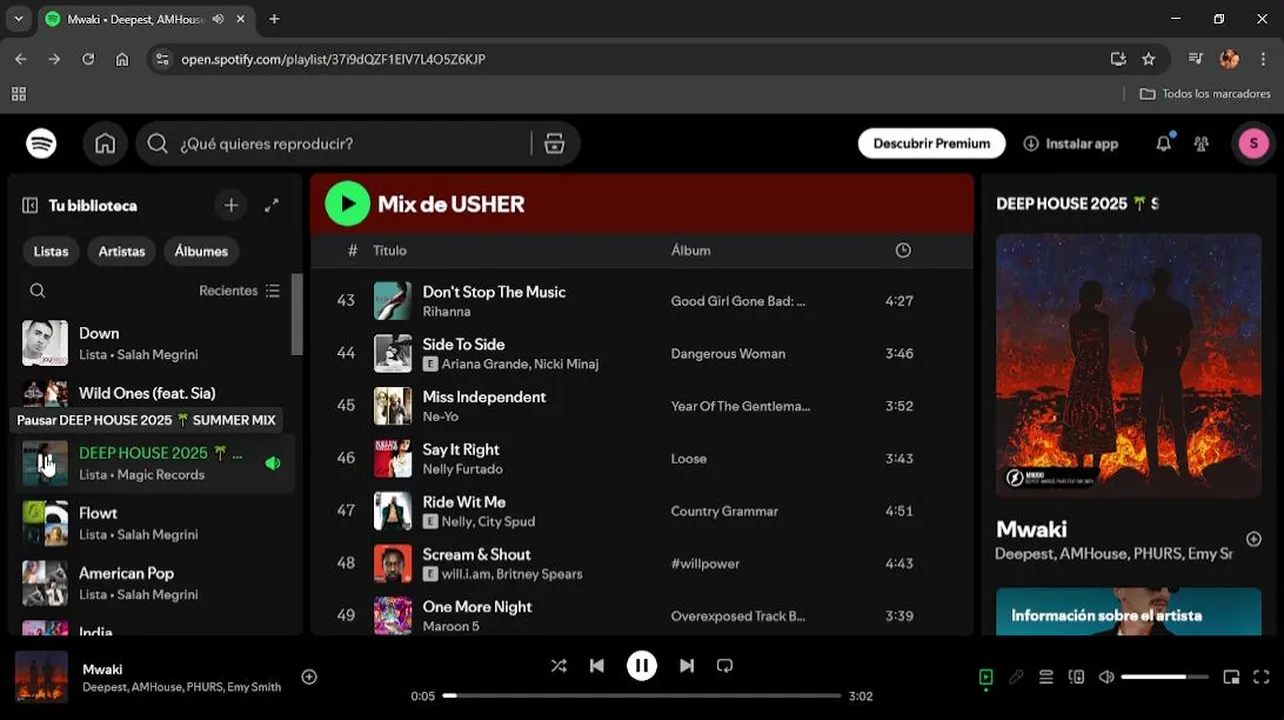1284x720 pixels.
Task: Toggle shuffle playback
Action: coord(558,665)
